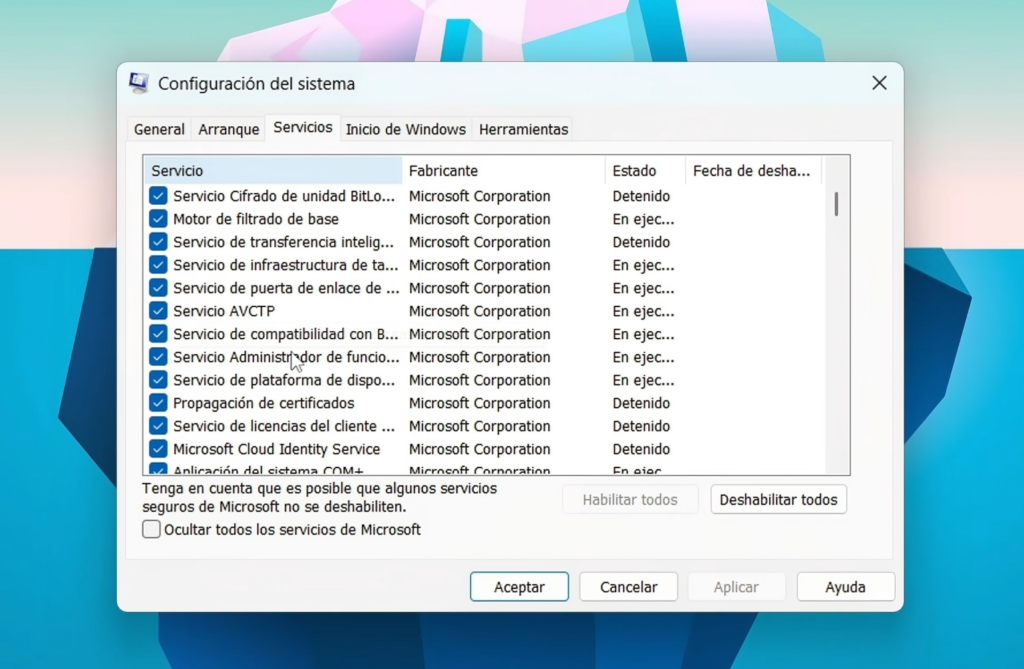Click the System Configuration window icon
1024x669 pixels.
pyautogui.click(x=138, y=83)
